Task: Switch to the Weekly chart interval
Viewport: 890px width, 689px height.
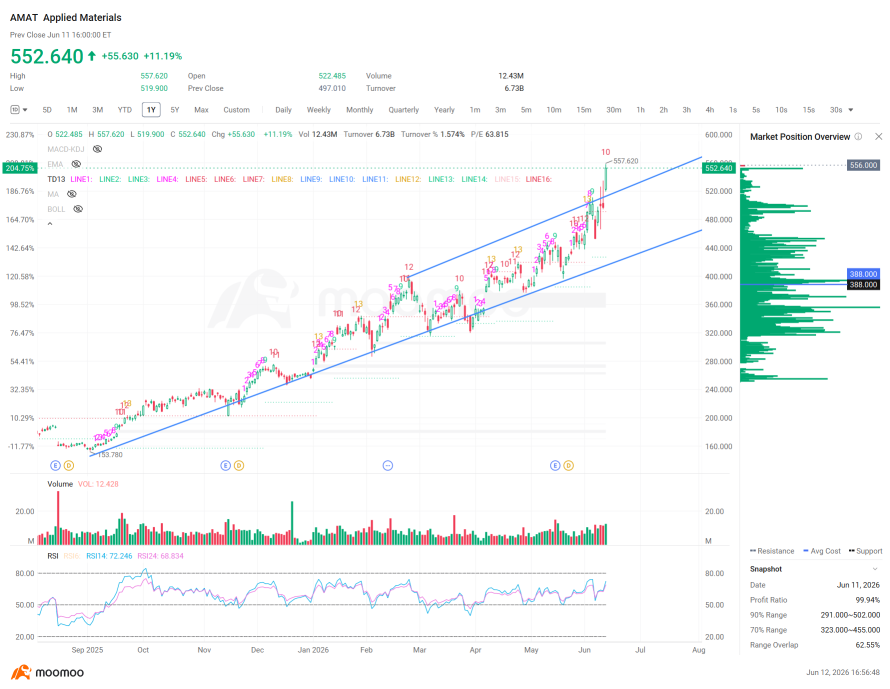Action: click(318, 110)
